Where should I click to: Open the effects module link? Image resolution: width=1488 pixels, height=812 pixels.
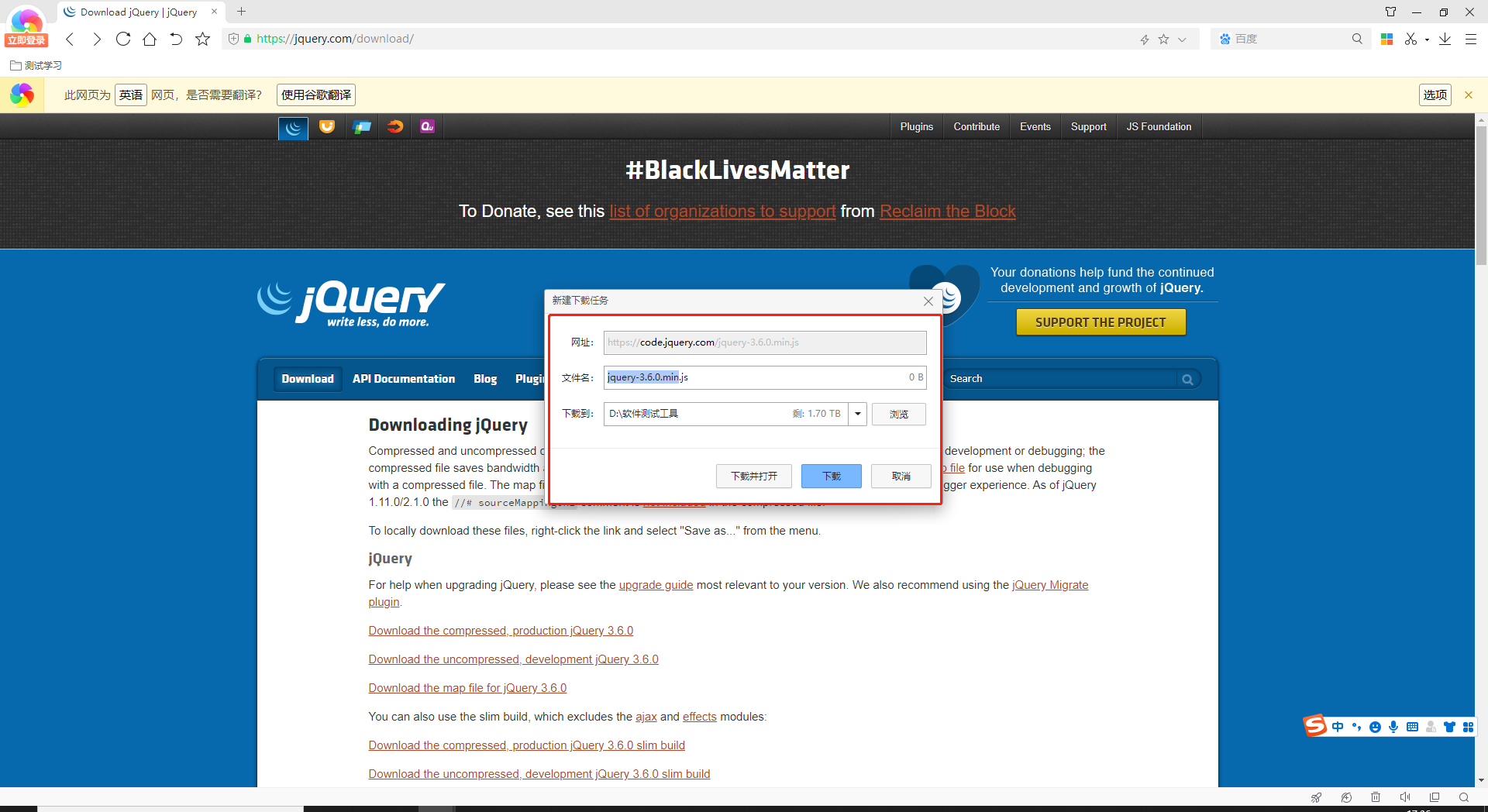pyautogui.click(x=700, y=717)
